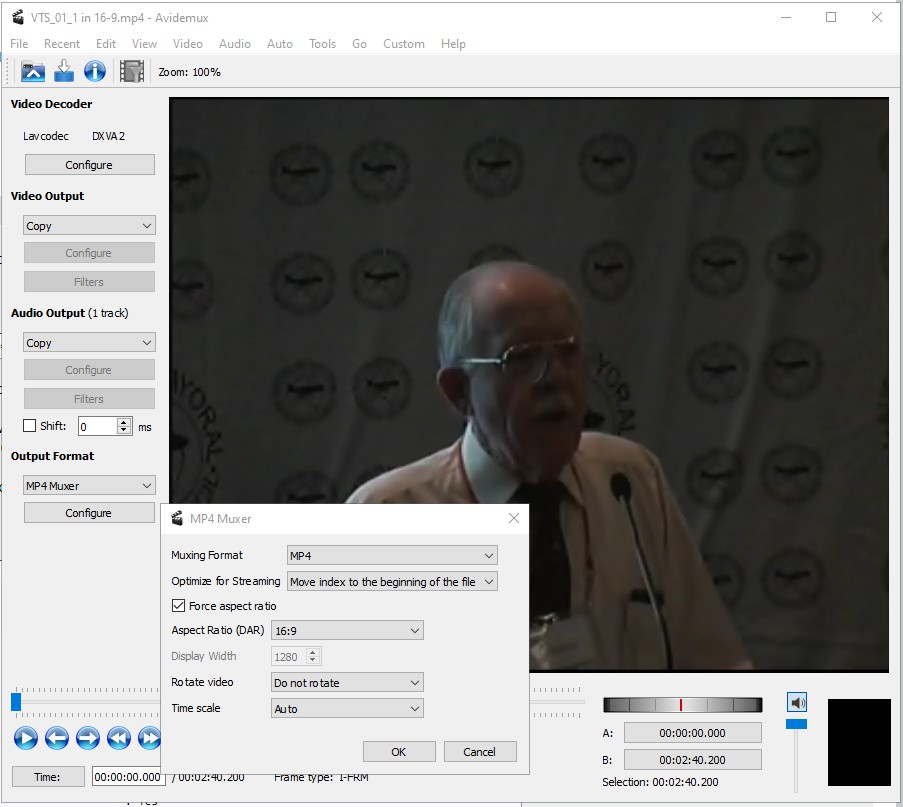Click OK in the MP4 Muxer dialog
The height and width of the screenshot is (807, 903).
[x=399, y=752]
